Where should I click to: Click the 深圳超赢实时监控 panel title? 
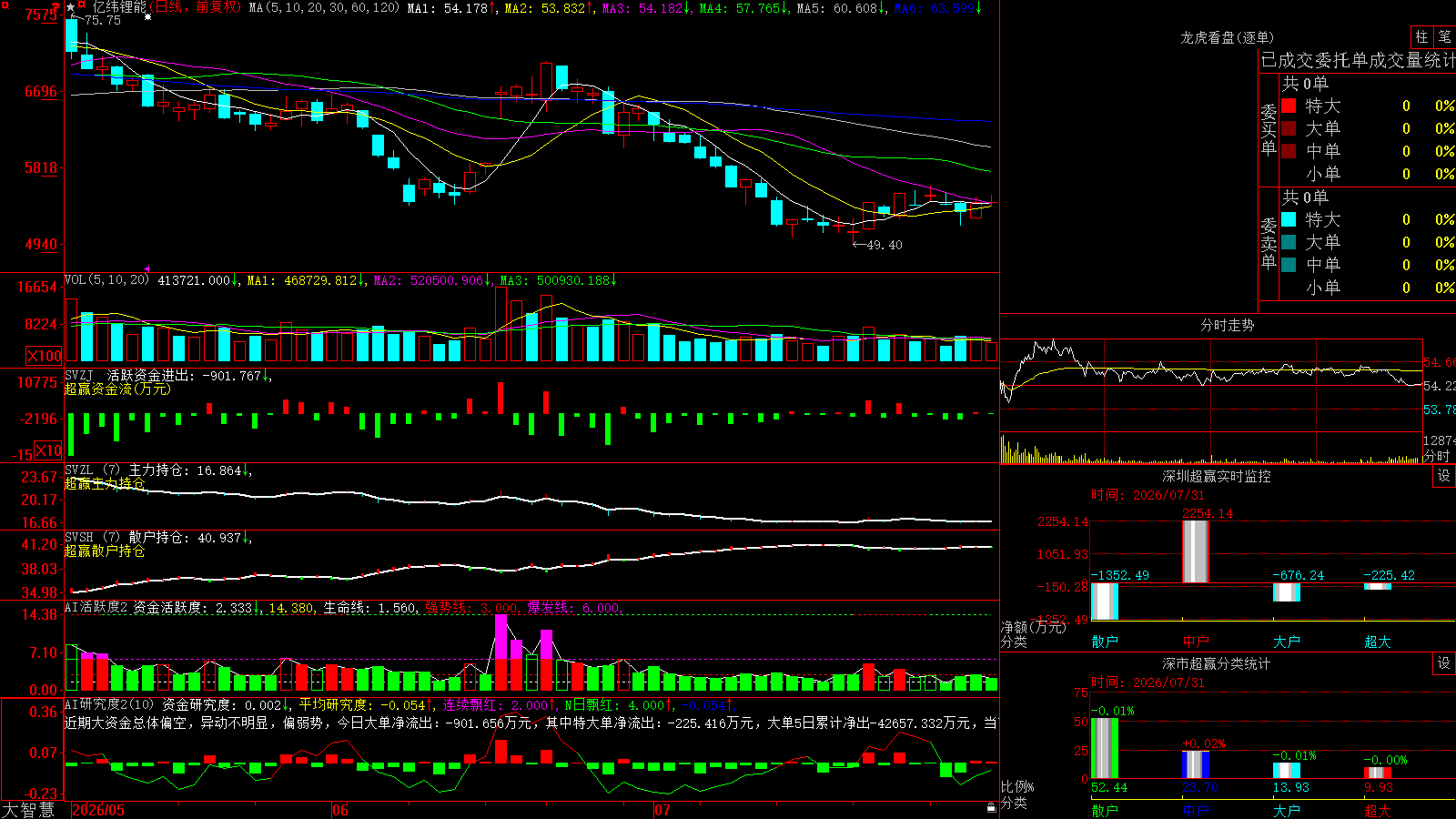1217,476
